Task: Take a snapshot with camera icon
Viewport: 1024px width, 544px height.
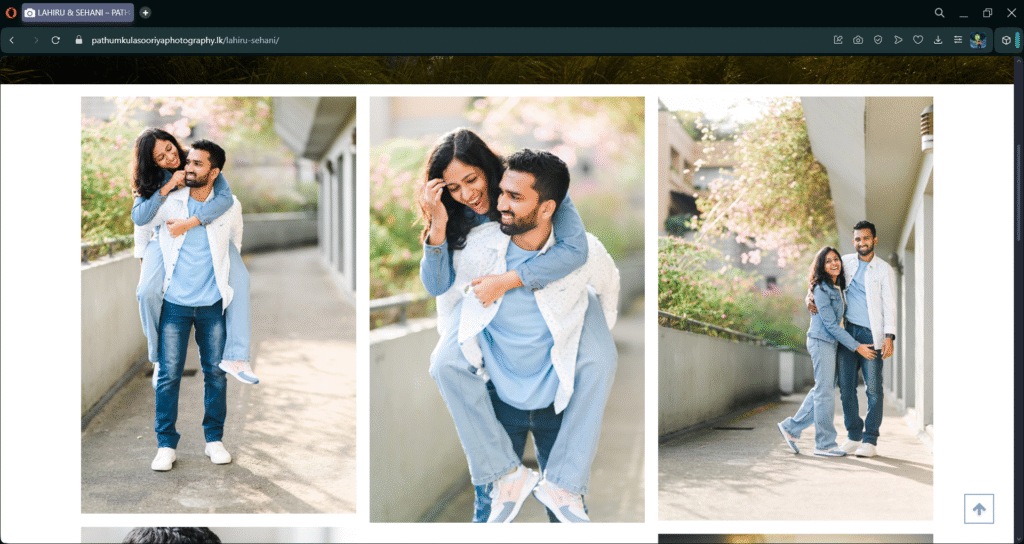Action: point(857,40)
